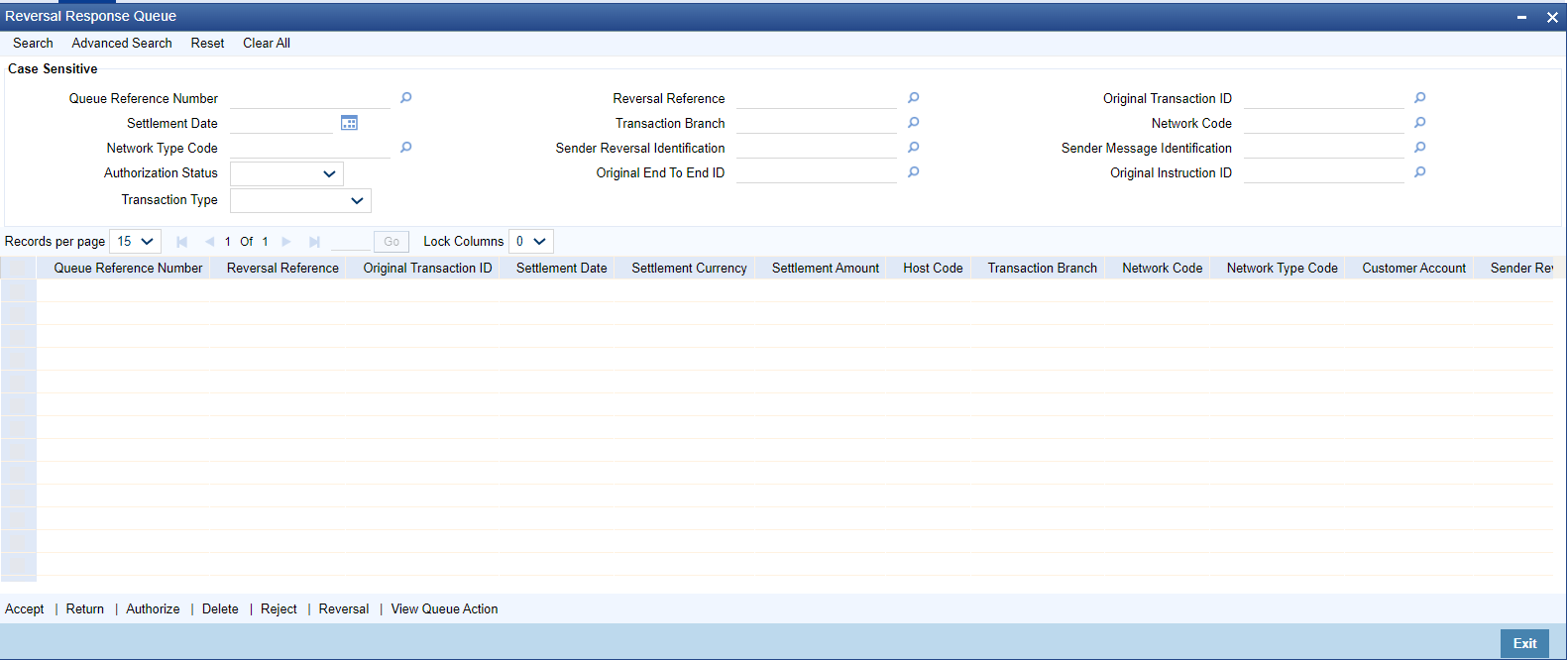
Task: Open View Queue Action
Action: pyautogui.click(x=444, y=609)
